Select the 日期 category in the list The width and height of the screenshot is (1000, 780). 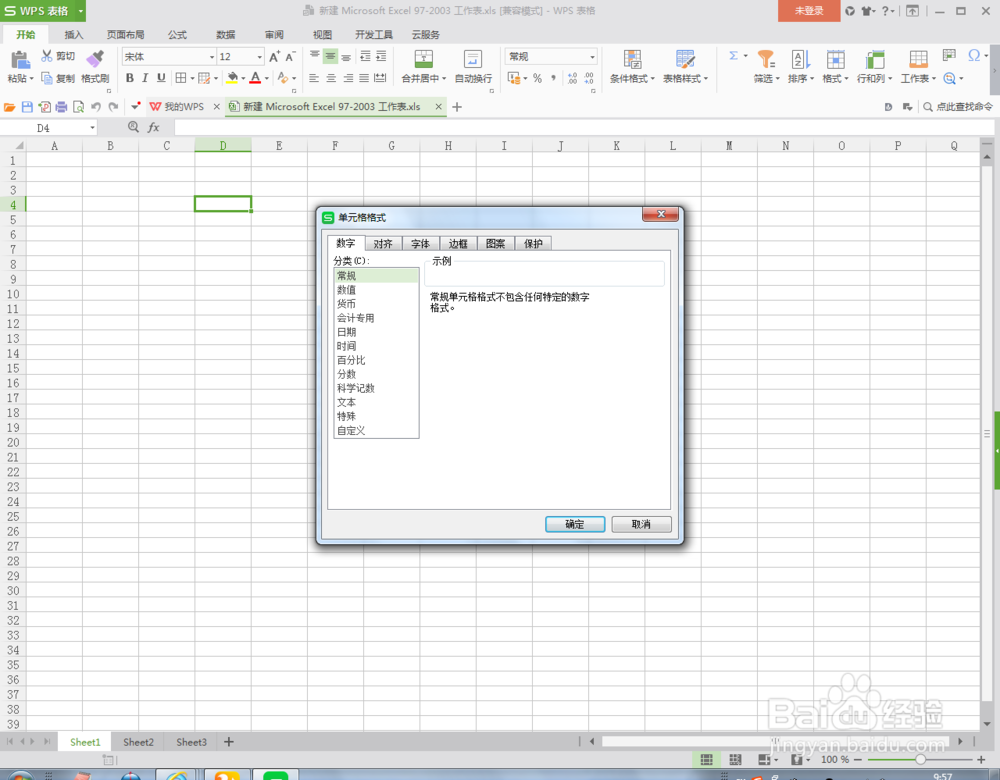[376, 332]
